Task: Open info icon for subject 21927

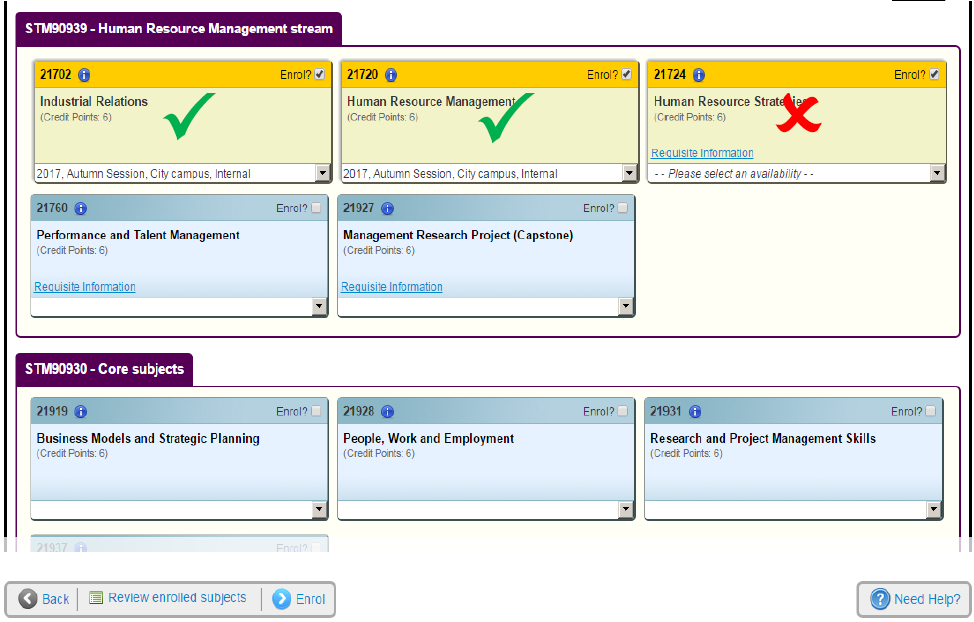Action: click(x=387, y=209)
